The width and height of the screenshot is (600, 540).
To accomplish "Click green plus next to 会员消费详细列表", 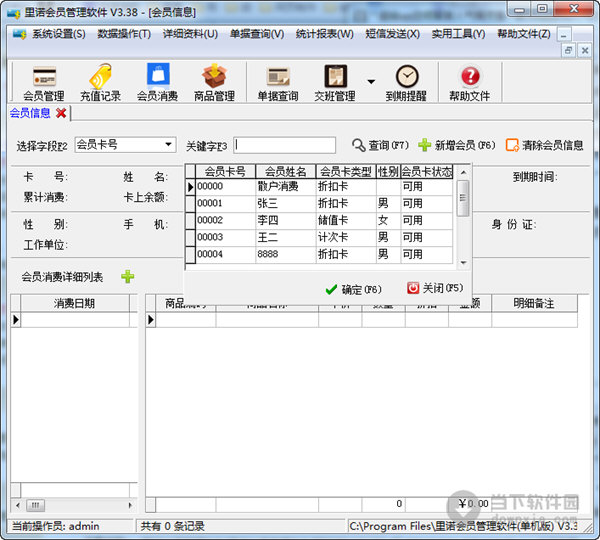I will click(128, 276).
